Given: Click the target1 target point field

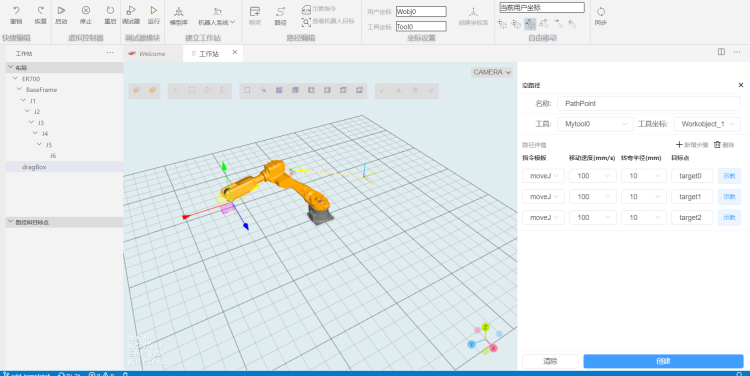Looking at the screenshot, I should pyautogui.click(x=692, y=197).
